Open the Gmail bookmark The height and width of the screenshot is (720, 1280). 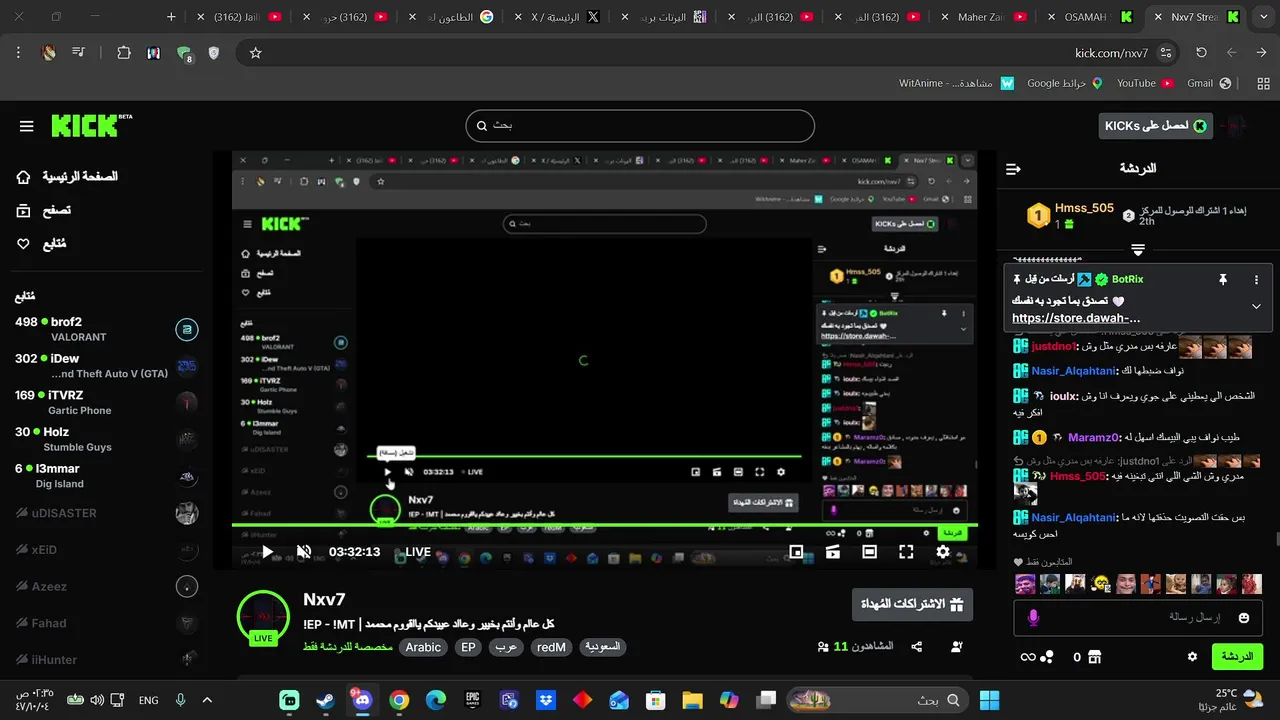pos(1208,84)
